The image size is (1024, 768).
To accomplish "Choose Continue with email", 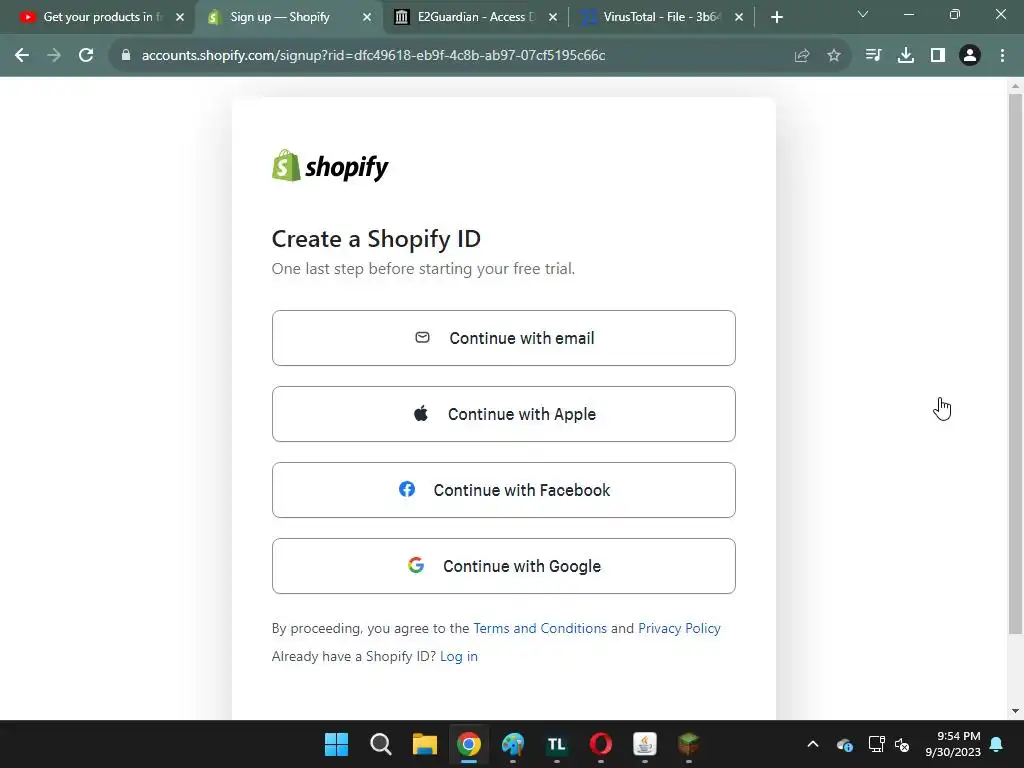I will pos(504,338).
